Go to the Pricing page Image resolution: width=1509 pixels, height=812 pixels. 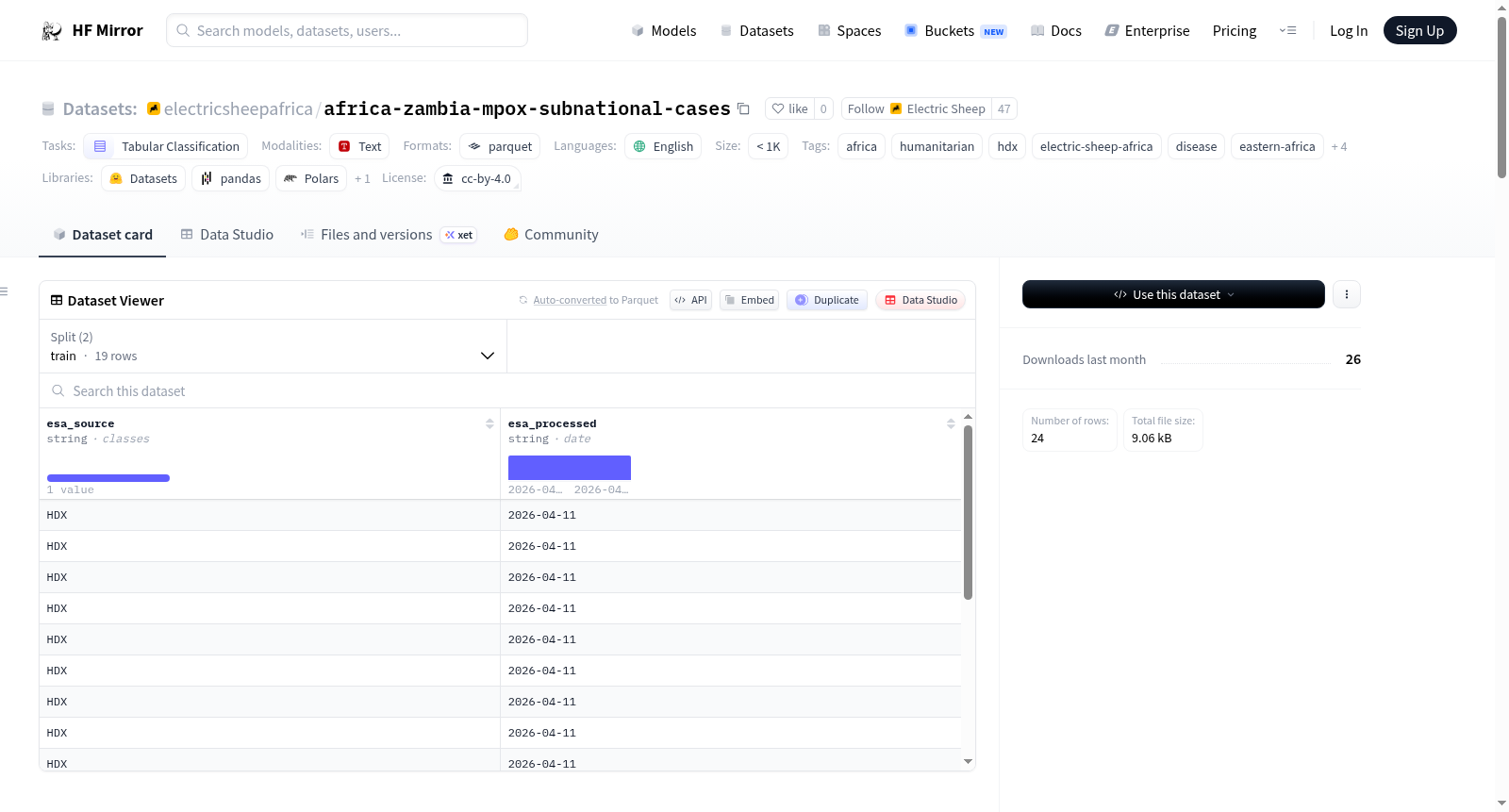(1235, 31)
